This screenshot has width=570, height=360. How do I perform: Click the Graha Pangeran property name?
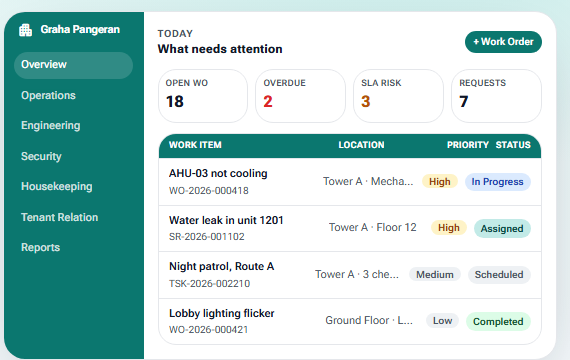tap(80, 29)
